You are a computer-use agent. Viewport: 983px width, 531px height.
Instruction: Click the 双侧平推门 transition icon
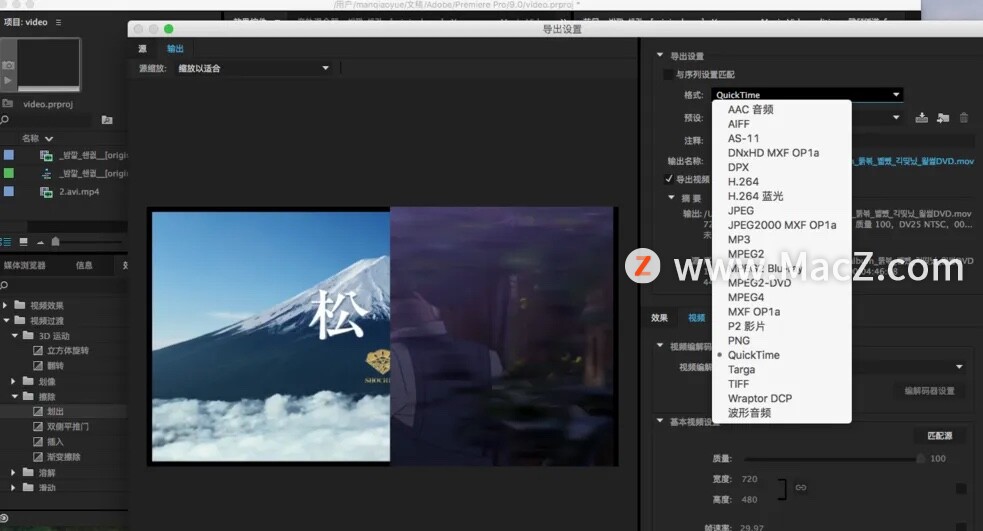(x=38, y=426)
